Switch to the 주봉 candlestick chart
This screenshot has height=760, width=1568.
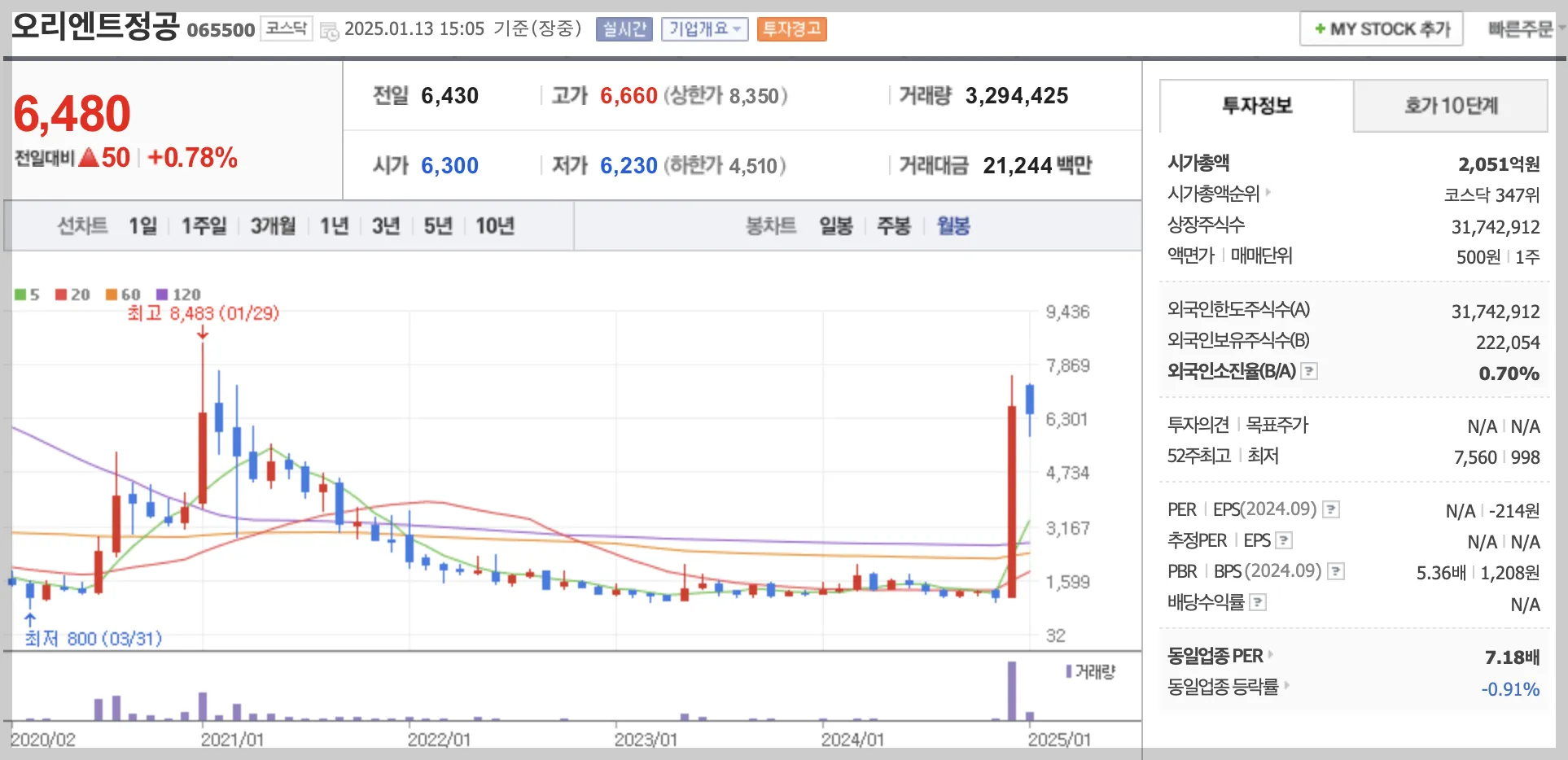tap(893, 225)
